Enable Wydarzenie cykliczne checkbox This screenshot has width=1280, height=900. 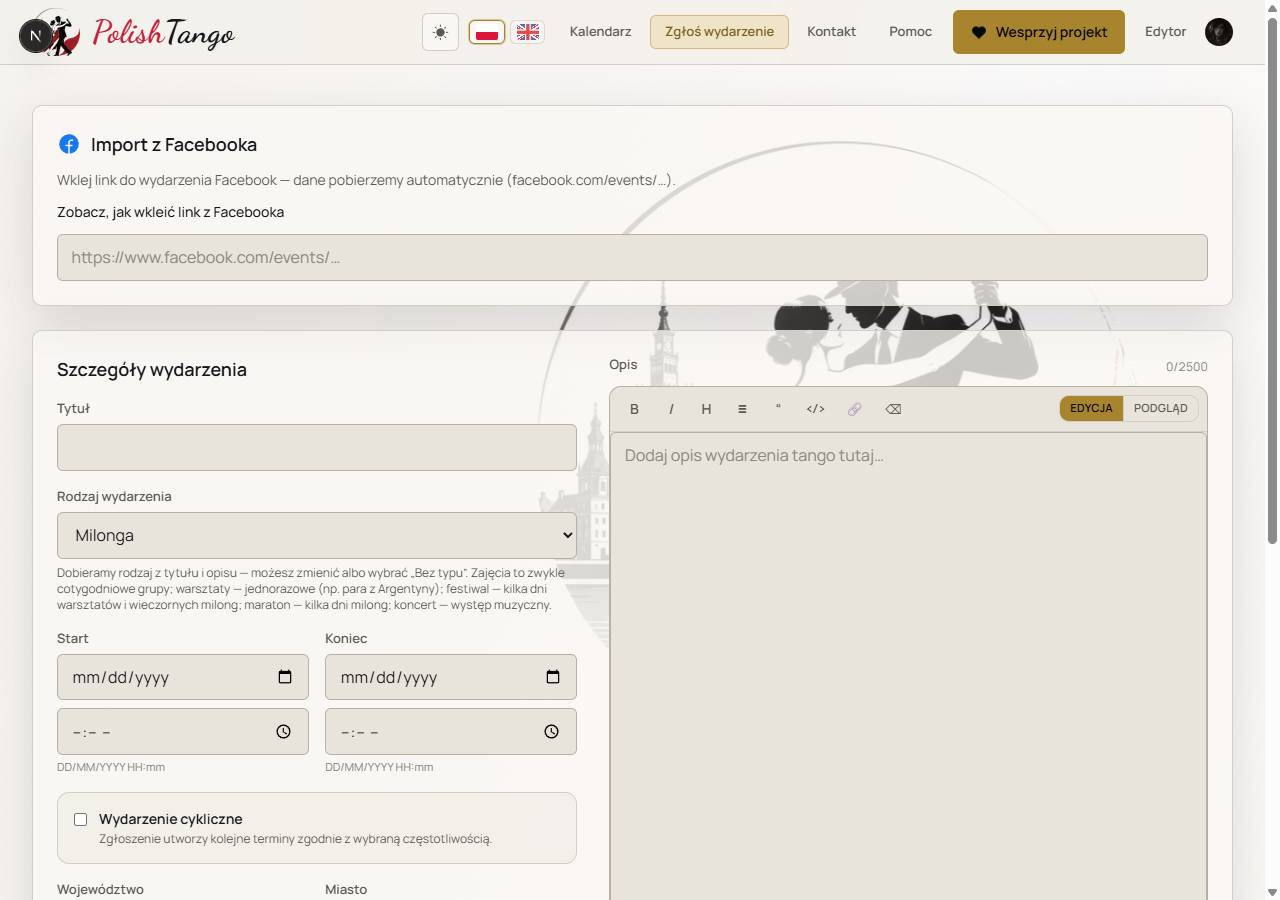(81, 819)
